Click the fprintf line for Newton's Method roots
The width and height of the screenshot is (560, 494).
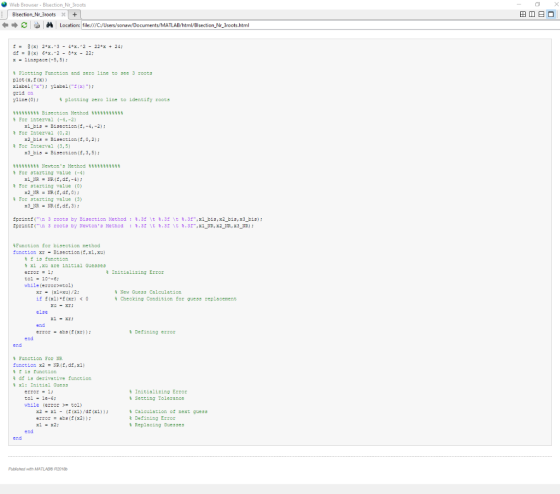(x=133, y=226)
